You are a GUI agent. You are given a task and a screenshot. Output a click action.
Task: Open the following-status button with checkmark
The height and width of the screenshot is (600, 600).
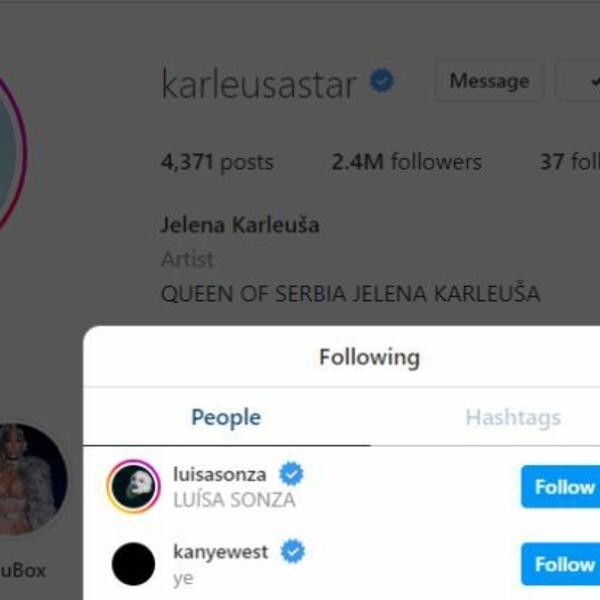(x=578, y=81)
